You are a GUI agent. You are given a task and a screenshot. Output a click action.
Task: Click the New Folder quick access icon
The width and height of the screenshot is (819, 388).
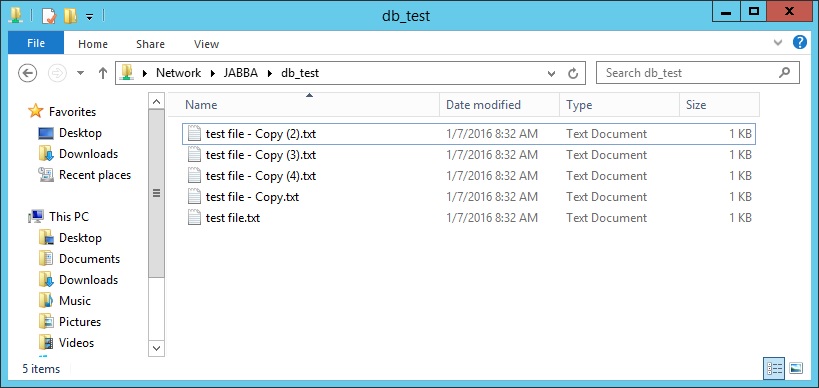[x=70, y=16]
